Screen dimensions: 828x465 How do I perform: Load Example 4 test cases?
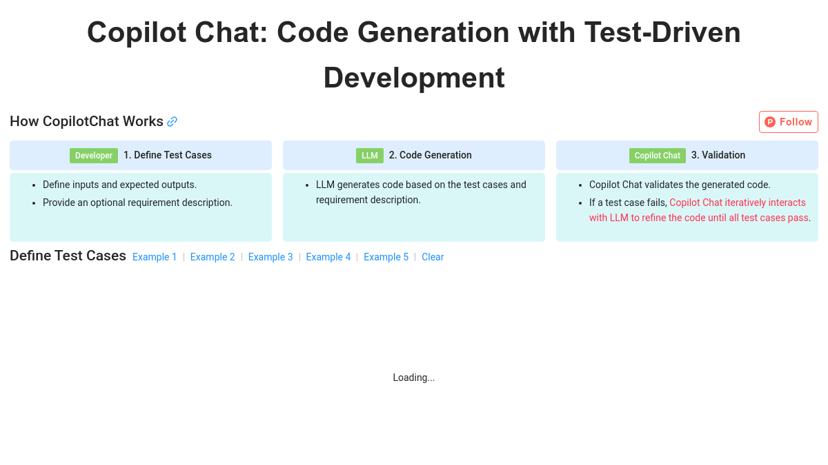328,257
